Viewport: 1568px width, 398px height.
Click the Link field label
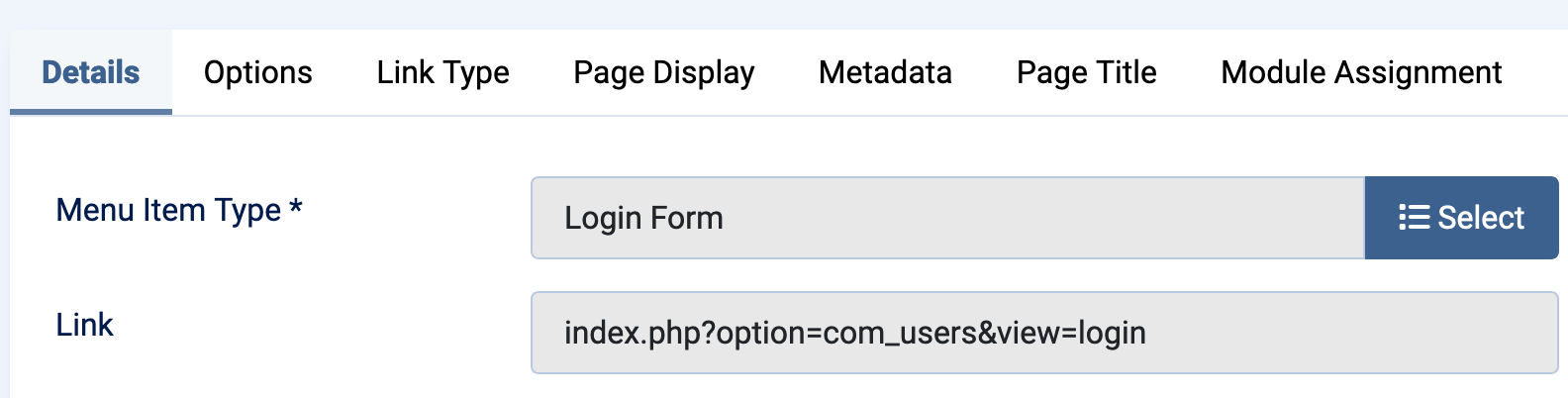(84, 325)
